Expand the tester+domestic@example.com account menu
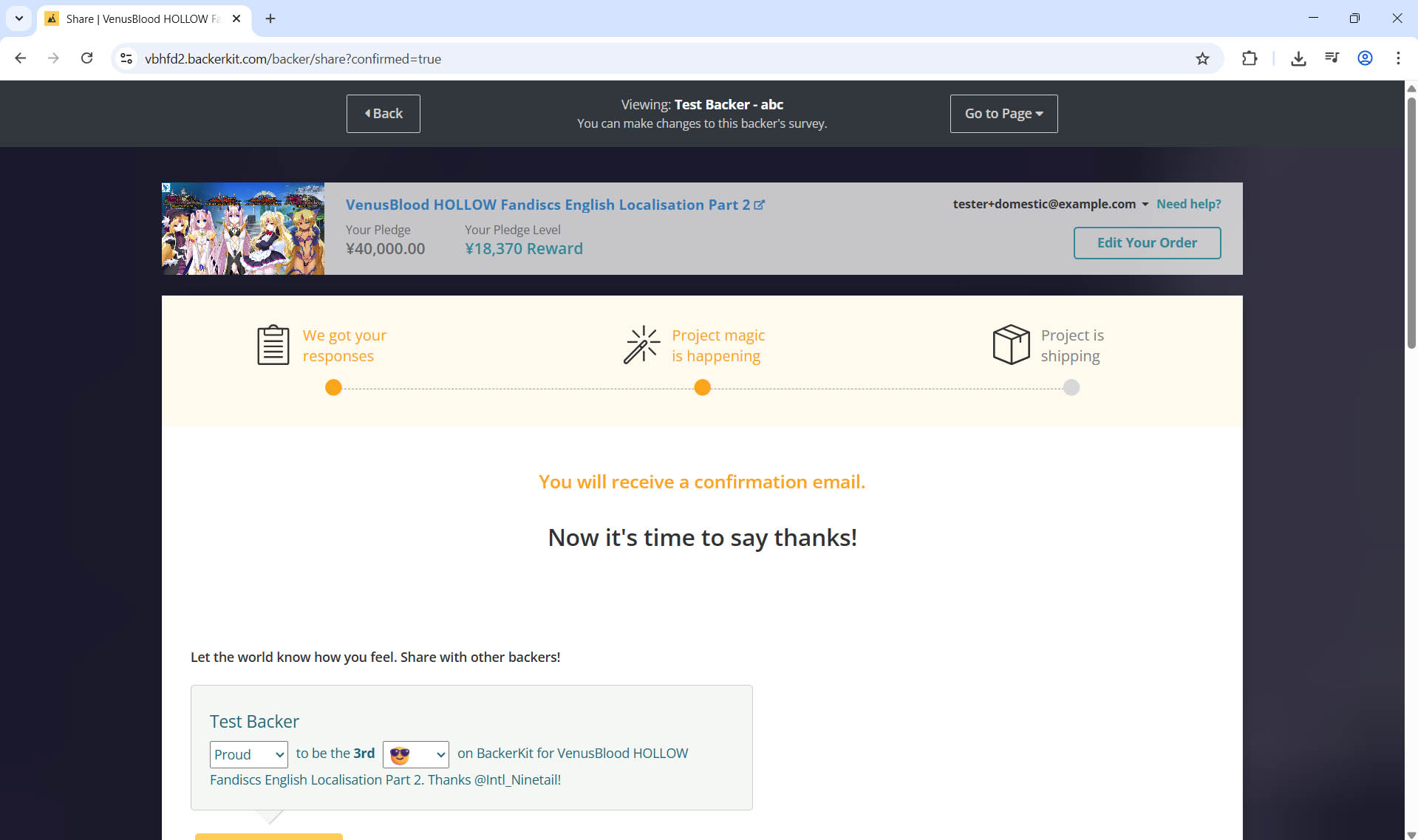Screen dimensions: 1418x840 tap(1050, 204)
